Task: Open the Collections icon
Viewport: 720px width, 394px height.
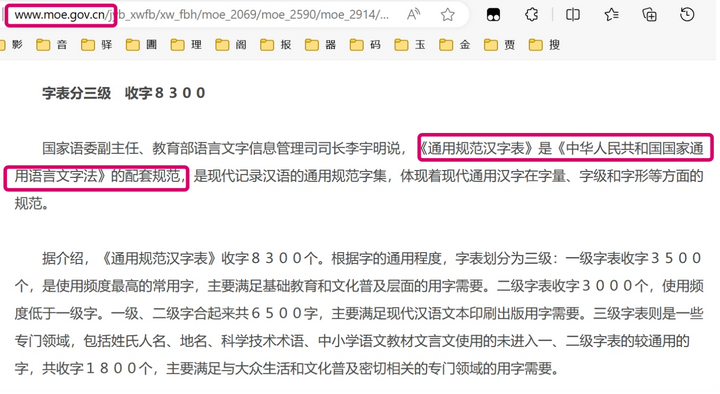Action: (x=649, y=15)
